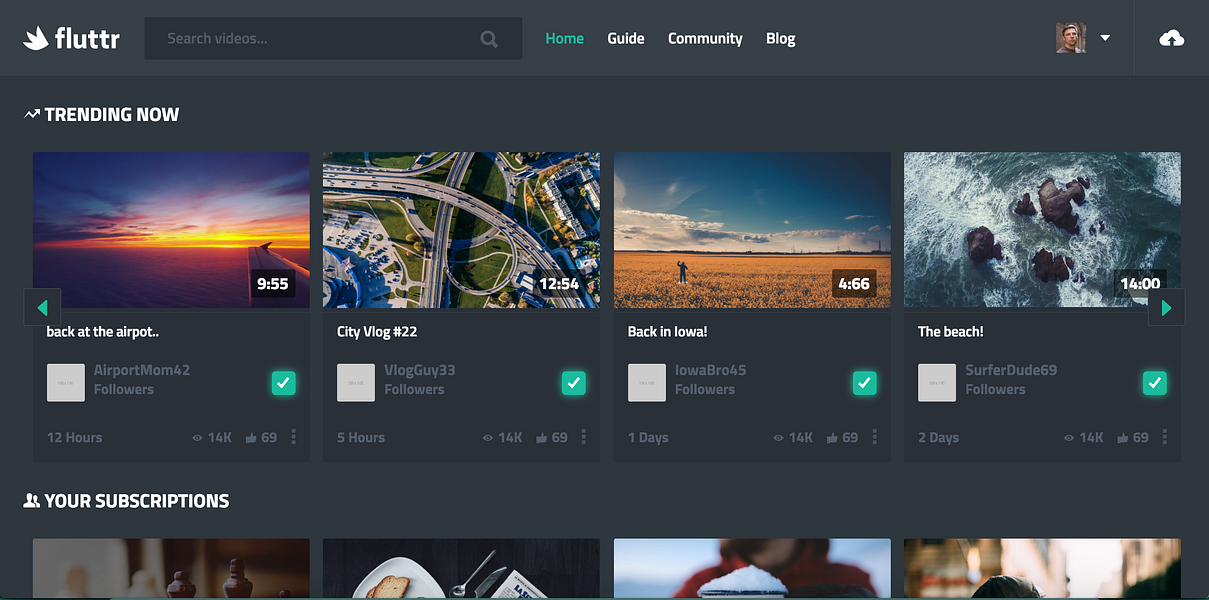1209x600 pixels.
Task: Click the '5 Hours' upload time text
Action: [361, 438]
